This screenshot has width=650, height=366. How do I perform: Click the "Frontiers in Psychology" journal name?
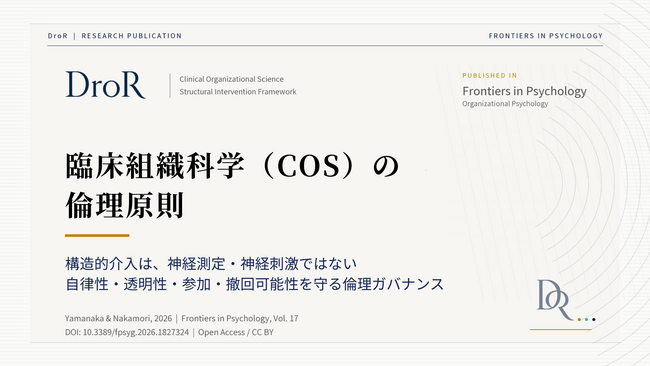pos(524,91)
